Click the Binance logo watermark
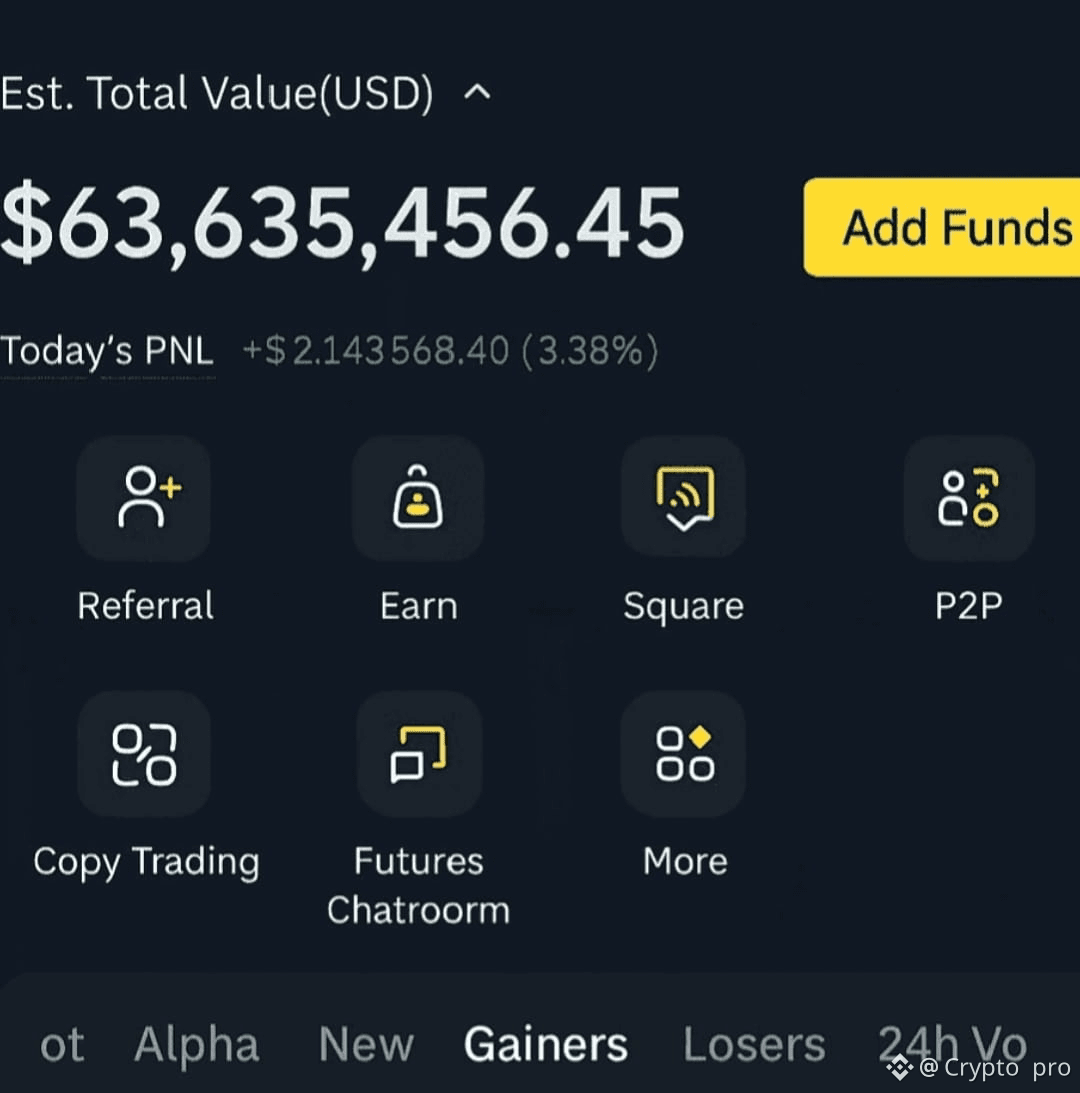Screen dimensions: 1080x1093 pos(899,1067)
